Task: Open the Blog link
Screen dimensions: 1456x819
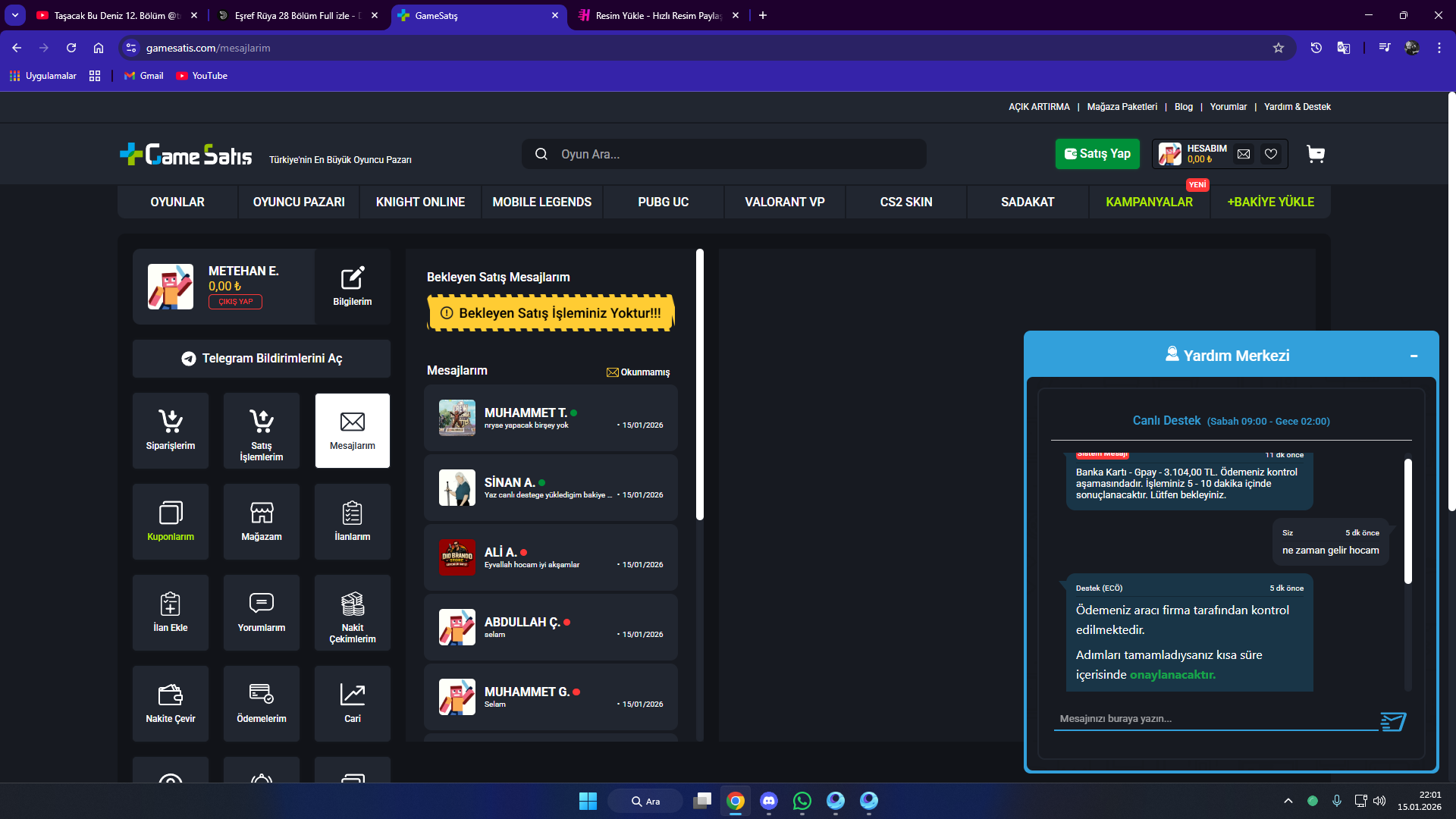Action: [x=1184, y=107]
